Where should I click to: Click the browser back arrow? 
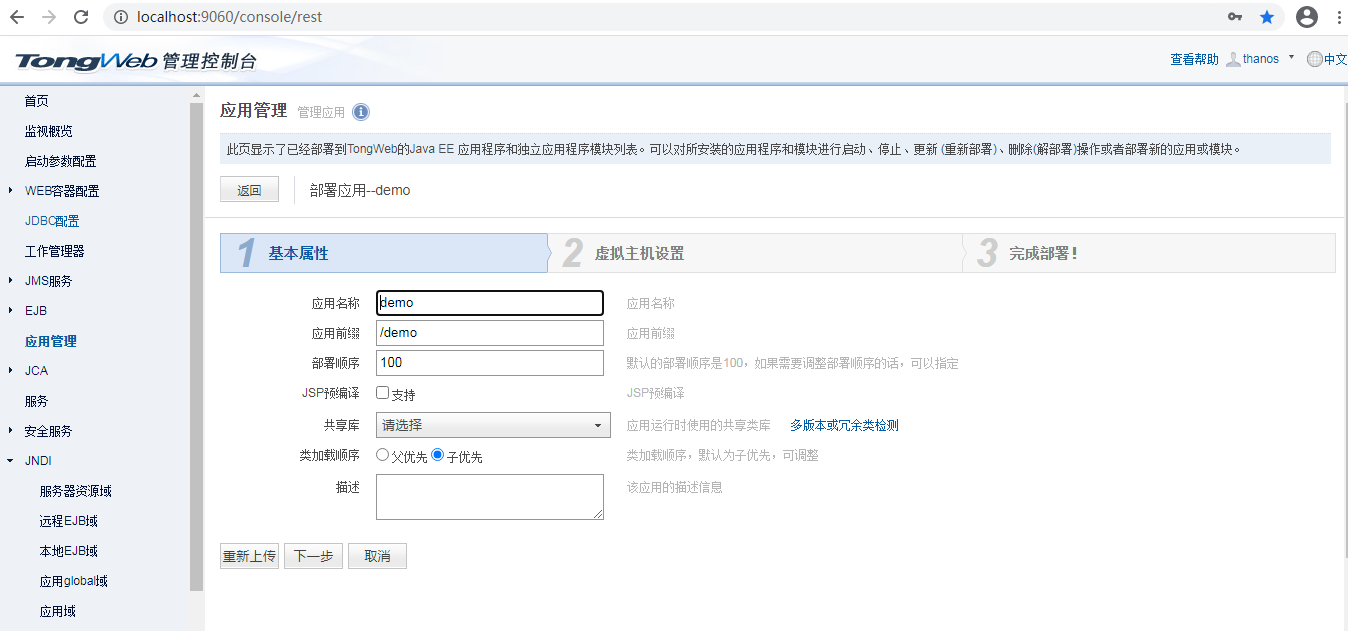(x=17, y=17)
